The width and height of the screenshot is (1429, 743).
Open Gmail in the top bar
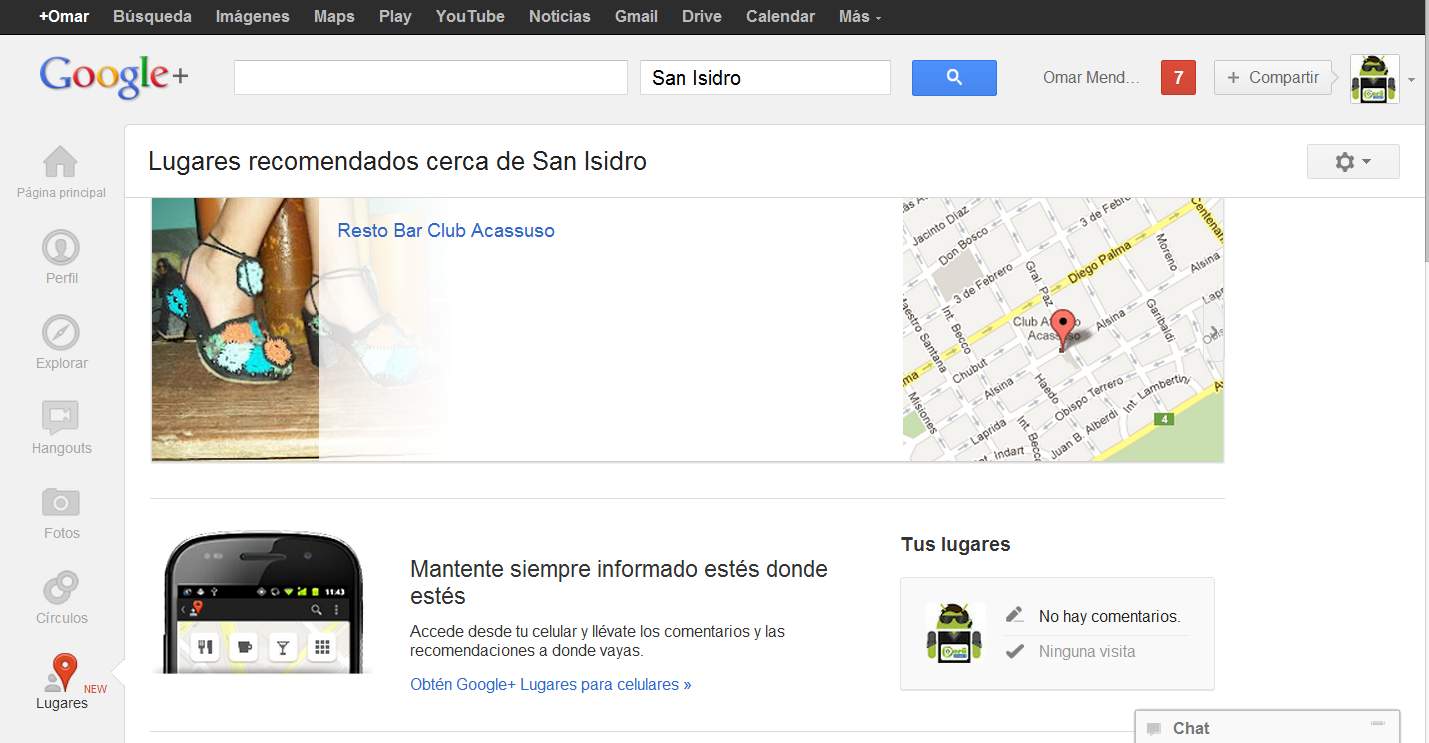(636, 17)
